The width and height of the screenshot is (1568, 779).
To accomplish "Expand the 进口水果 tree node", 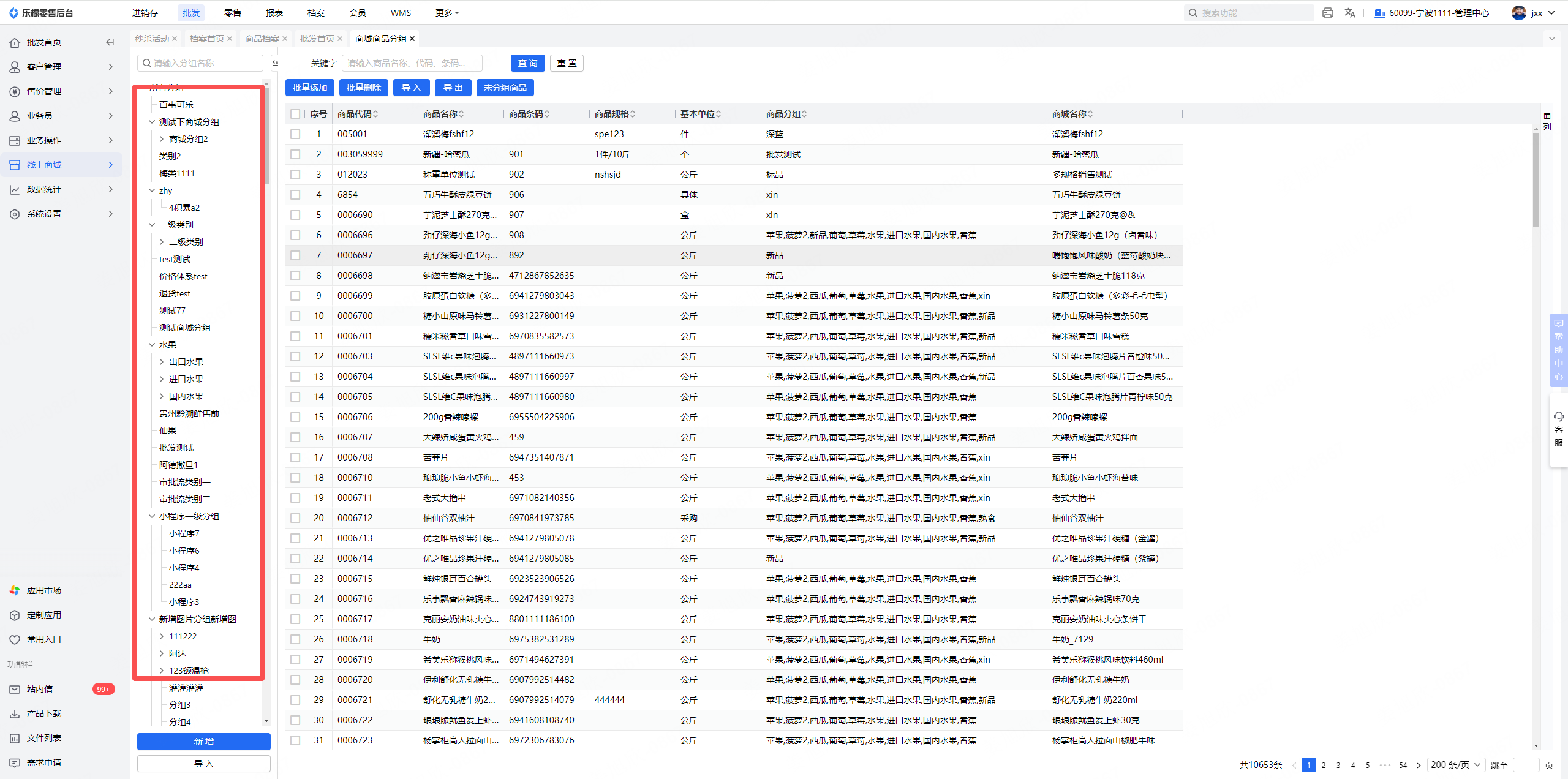I will tap(162, 379).
